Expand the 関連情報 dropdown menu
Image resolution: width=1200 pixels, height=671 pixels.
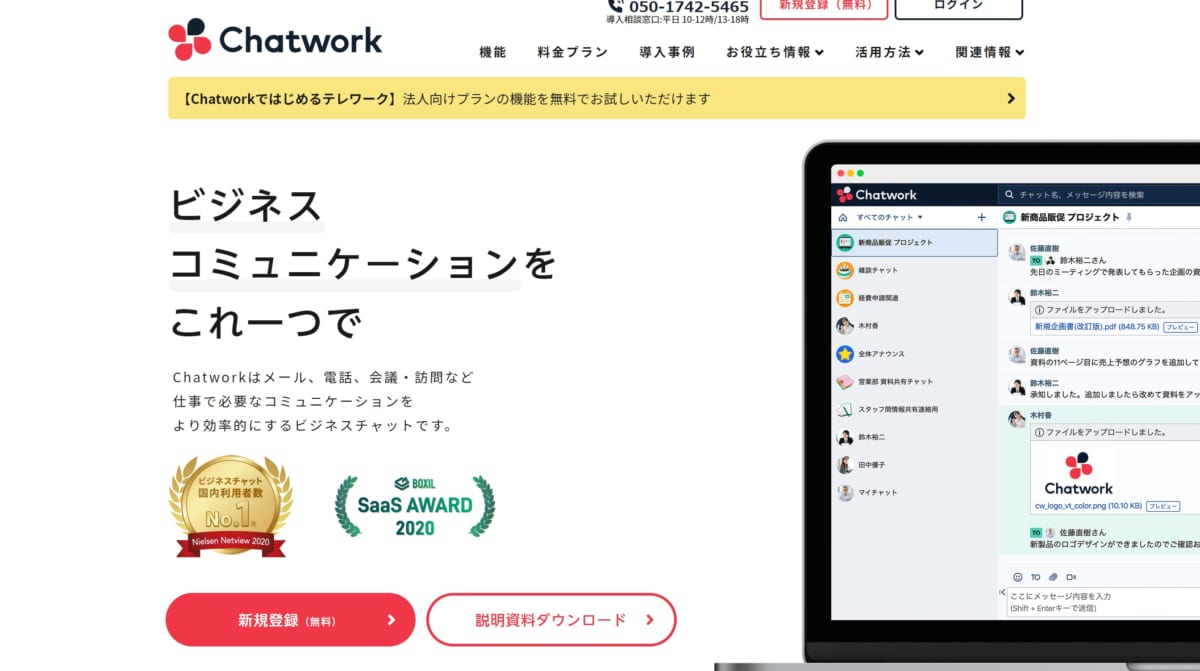[x=990, y=52]
